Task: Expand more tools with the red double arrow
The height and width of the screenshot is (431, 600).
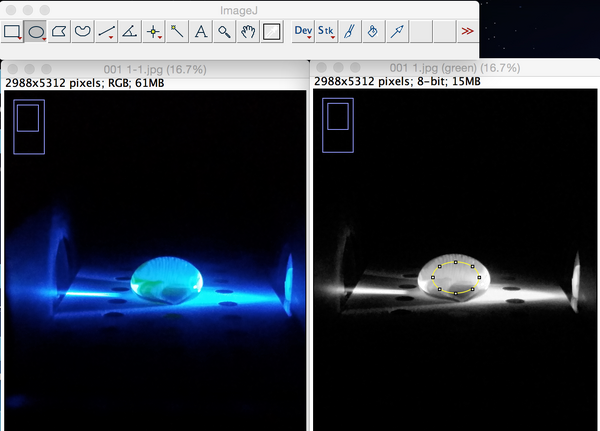Action: tap(467, 32)
